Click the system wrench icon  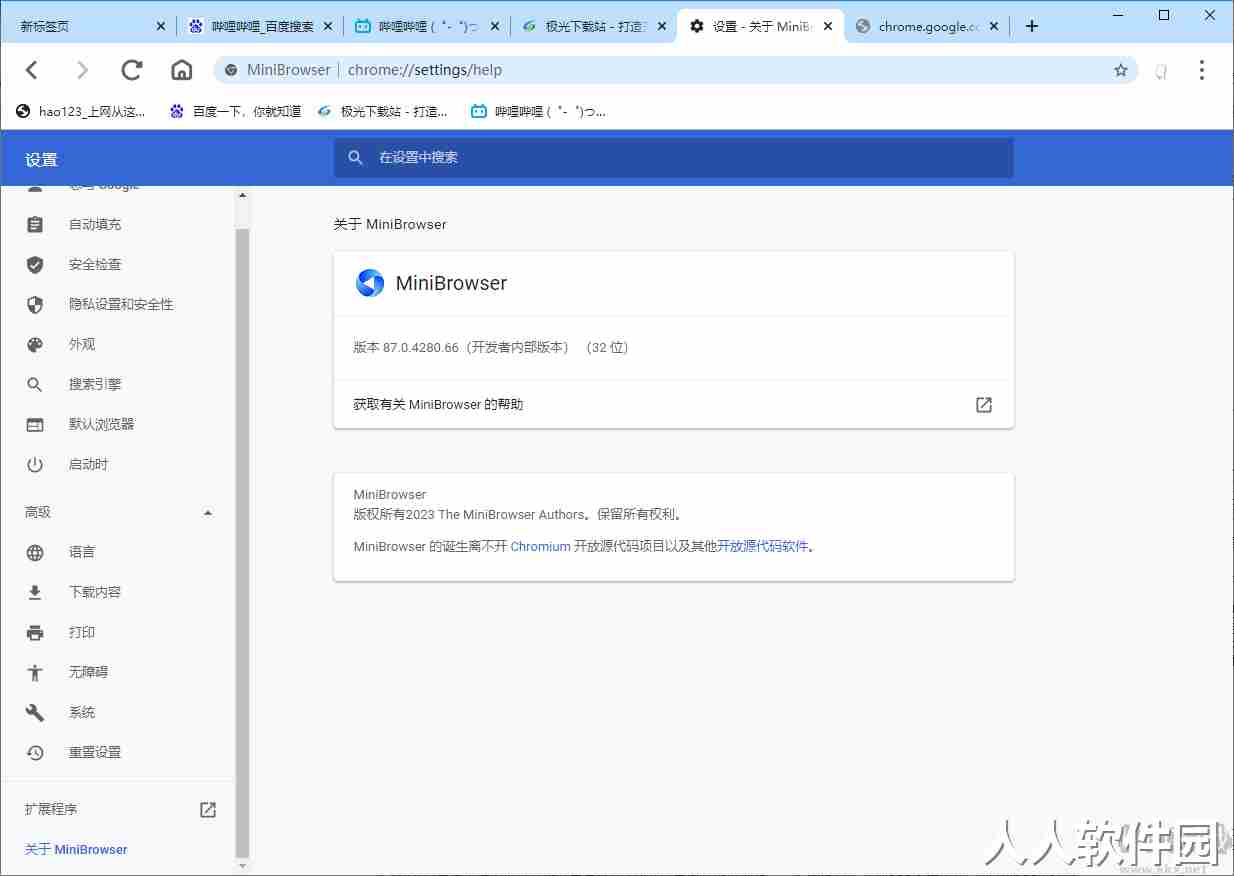pyautogui.click(x=35, y=712)
